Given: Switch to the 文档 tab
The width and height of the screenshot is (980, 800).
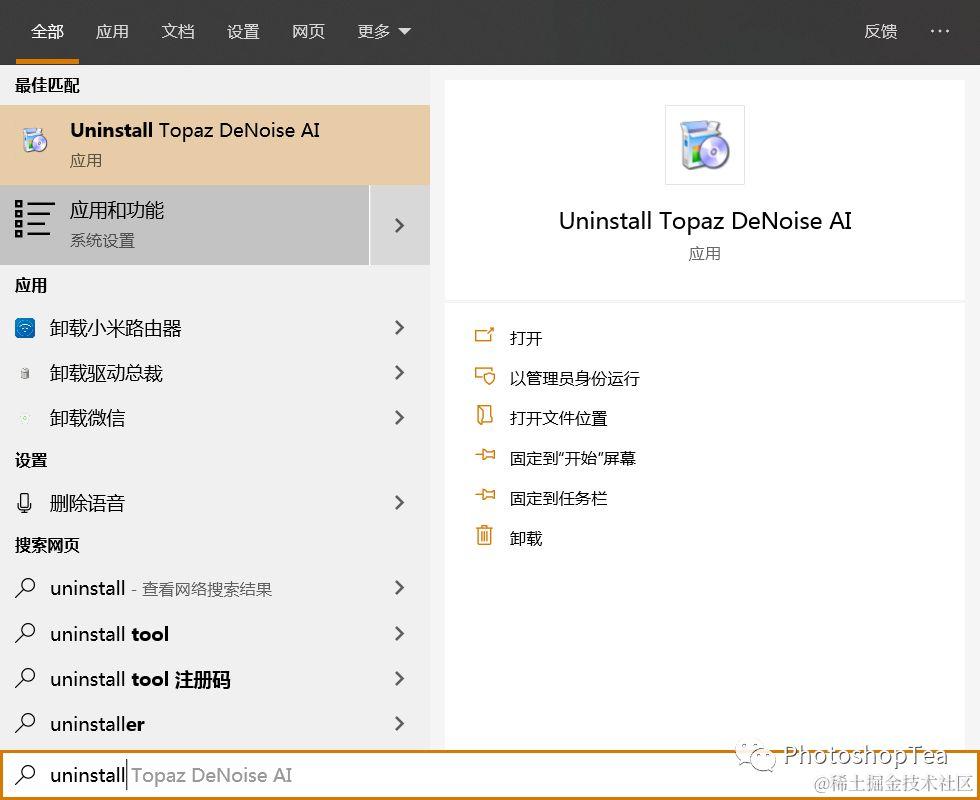Looking at the screenshot, I should click(x=178, y=31).
